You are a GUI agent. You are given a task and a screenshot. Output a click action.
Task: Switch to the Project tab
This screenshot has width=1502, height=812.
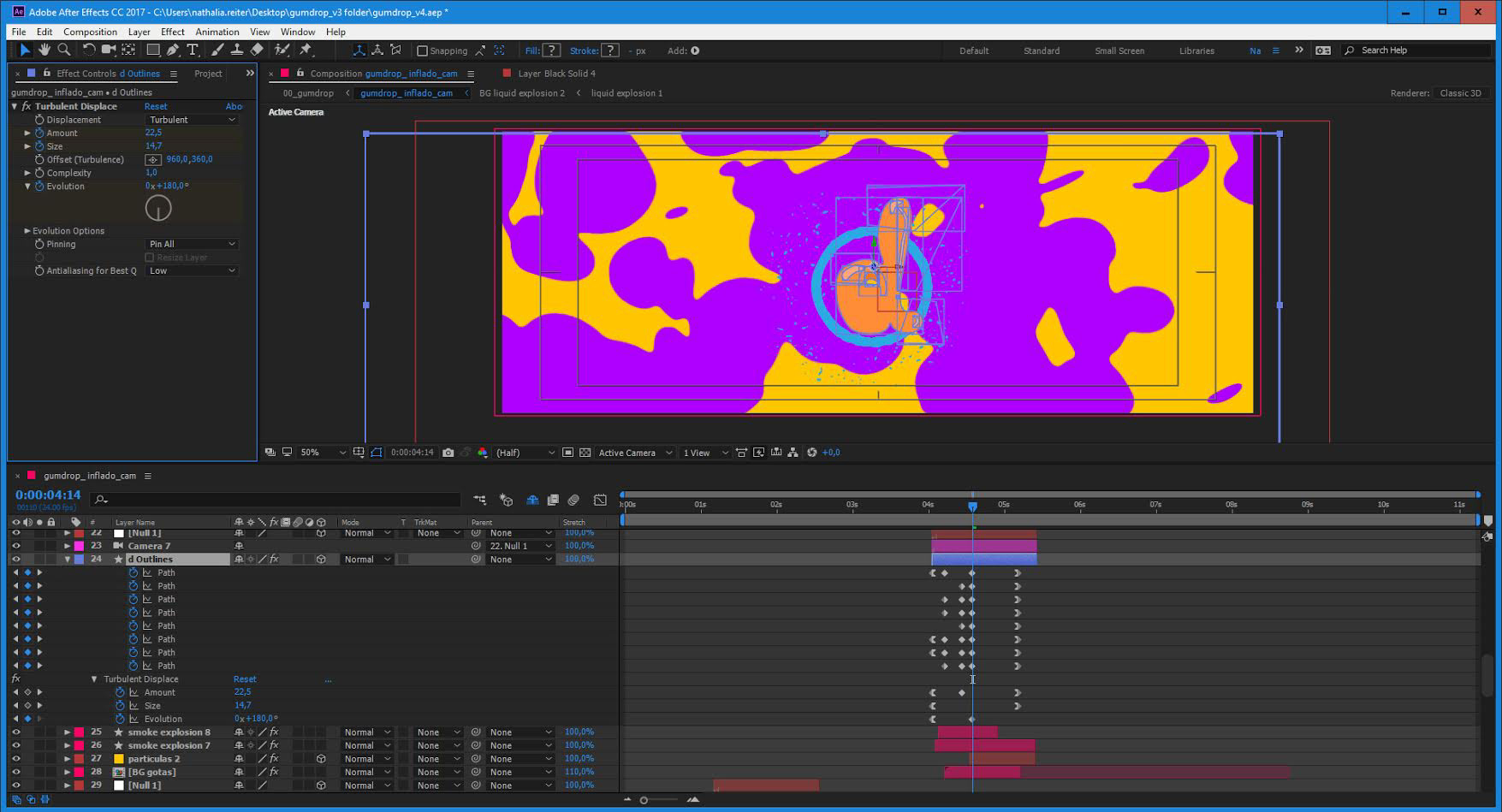click(208, 74)
